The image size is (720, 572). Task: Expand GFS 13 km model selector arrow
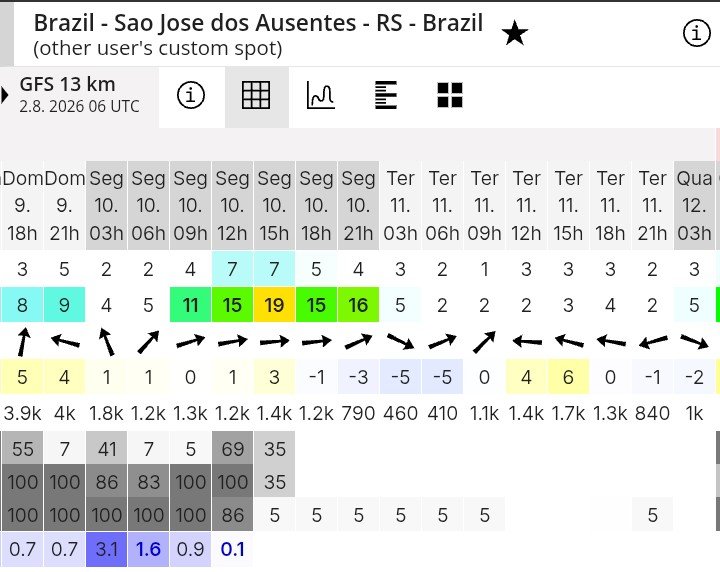5,95
